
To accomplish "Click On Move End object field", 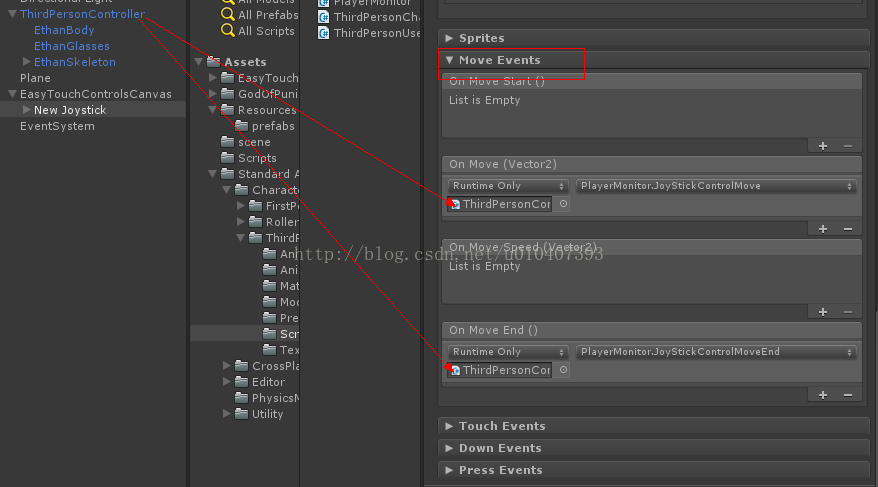I will pos(499,370).
